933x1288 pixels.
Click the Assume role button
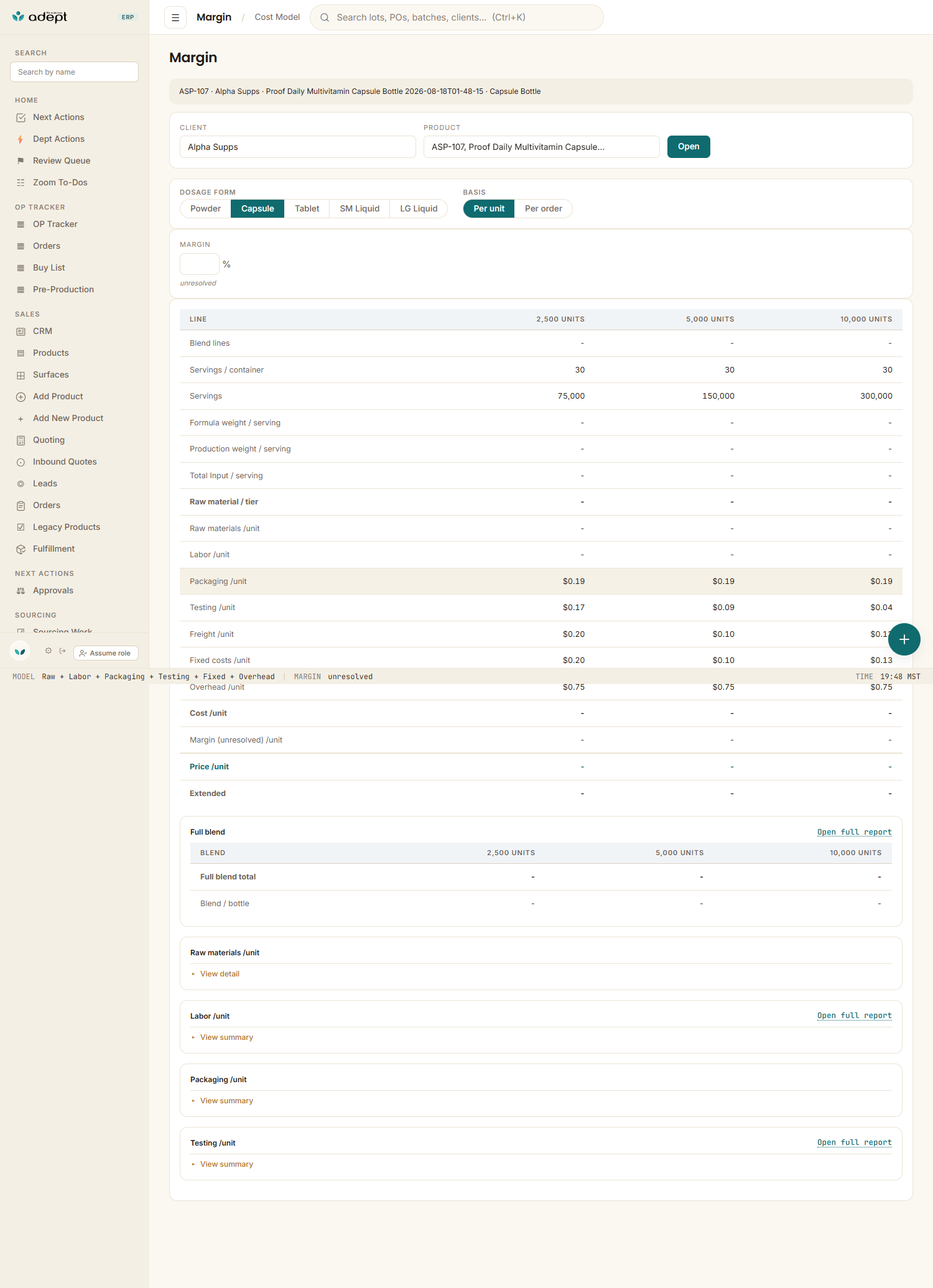tap(106, 653)
